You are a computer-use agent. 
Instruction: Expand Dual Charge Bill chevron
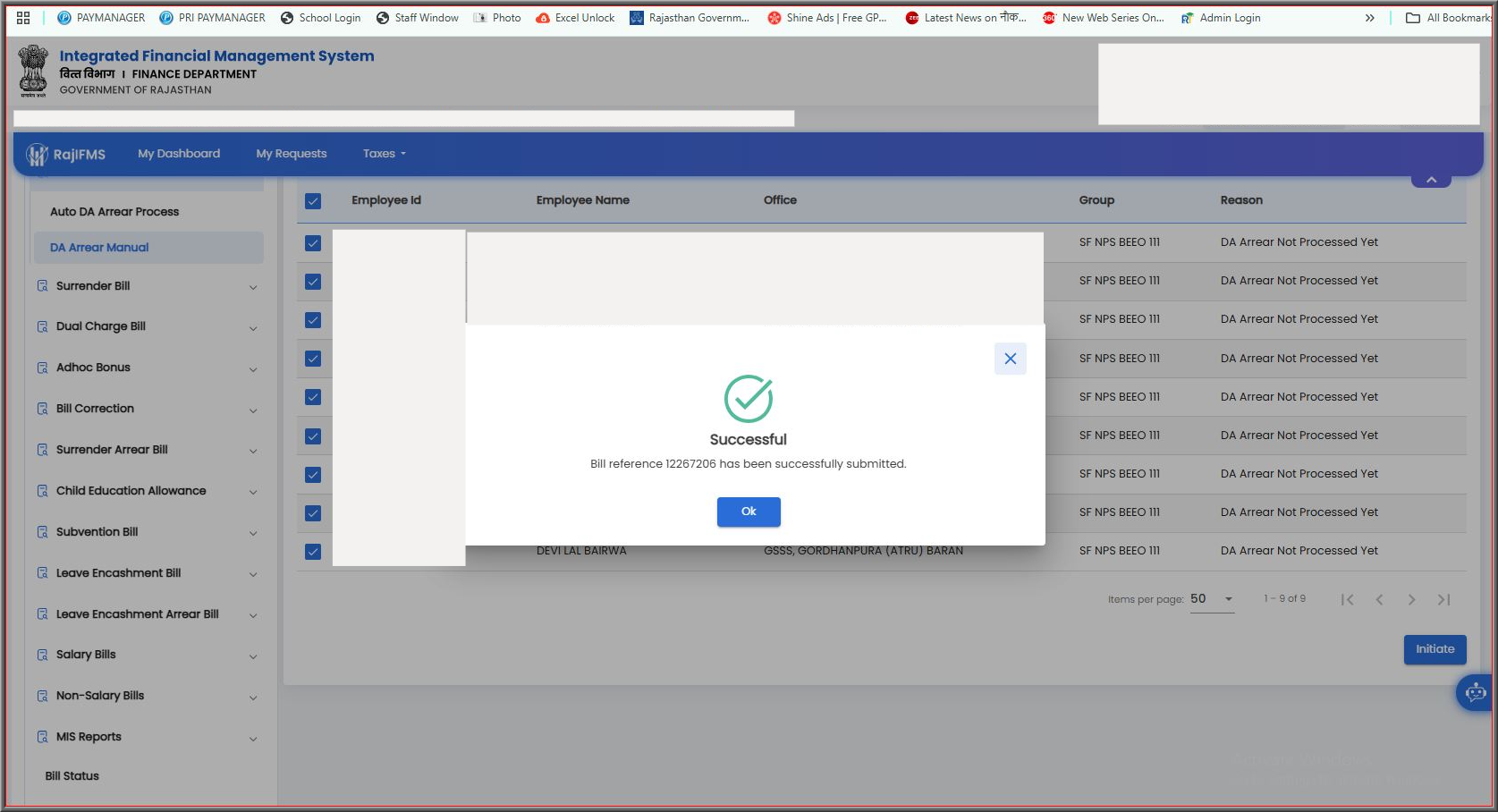pyautogui.click(x=253, y=328)
